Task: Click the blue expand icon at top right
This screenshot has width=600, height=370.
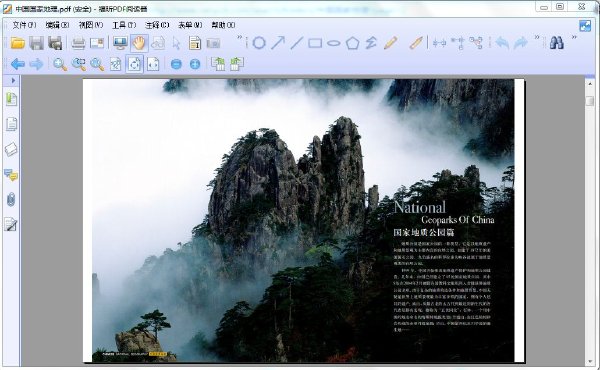Action: (x=585, y=26)
